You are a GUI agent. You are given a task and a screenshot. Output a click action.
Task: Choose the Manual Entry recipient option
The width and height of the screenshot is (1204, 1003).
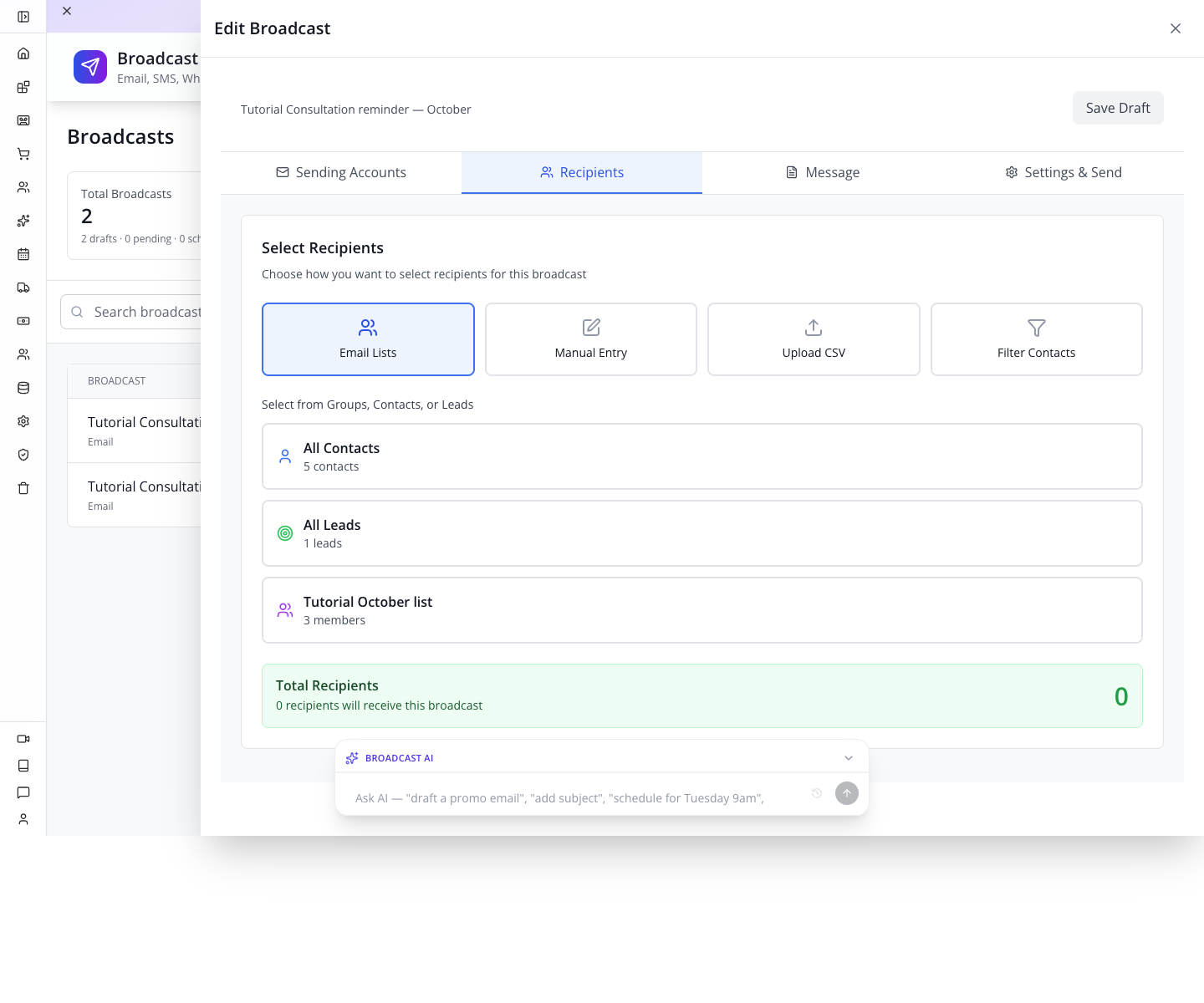(591, 339)
